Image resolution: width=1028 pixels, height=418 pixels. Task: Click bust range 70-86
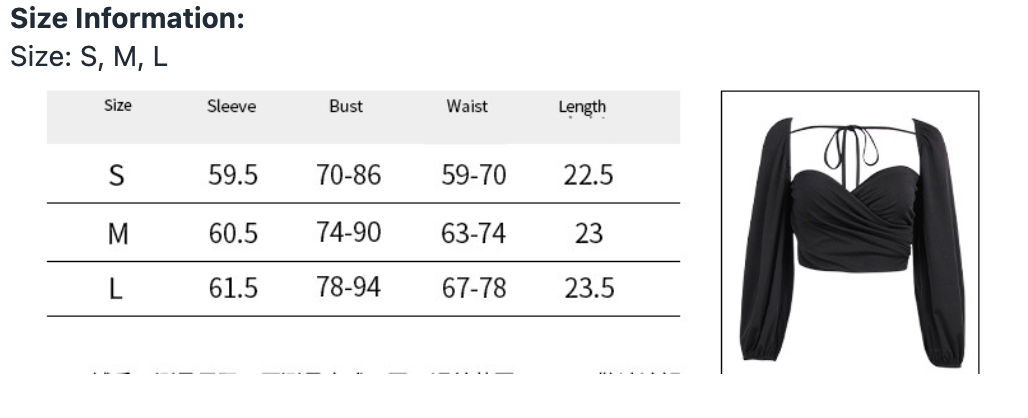[349, 175]
